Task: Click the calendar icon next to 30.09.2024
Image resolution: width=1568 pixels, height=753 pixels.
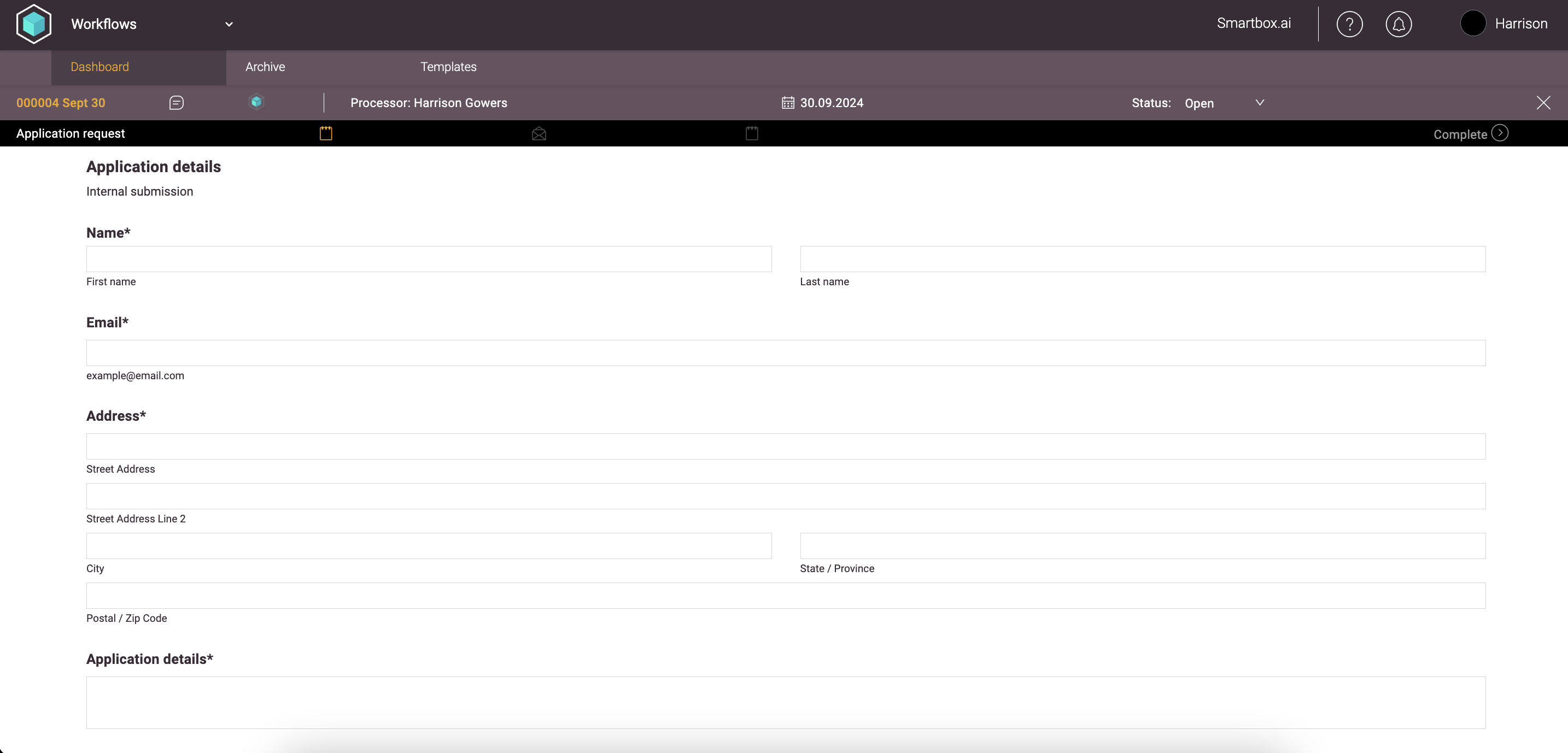Action: 788,103
